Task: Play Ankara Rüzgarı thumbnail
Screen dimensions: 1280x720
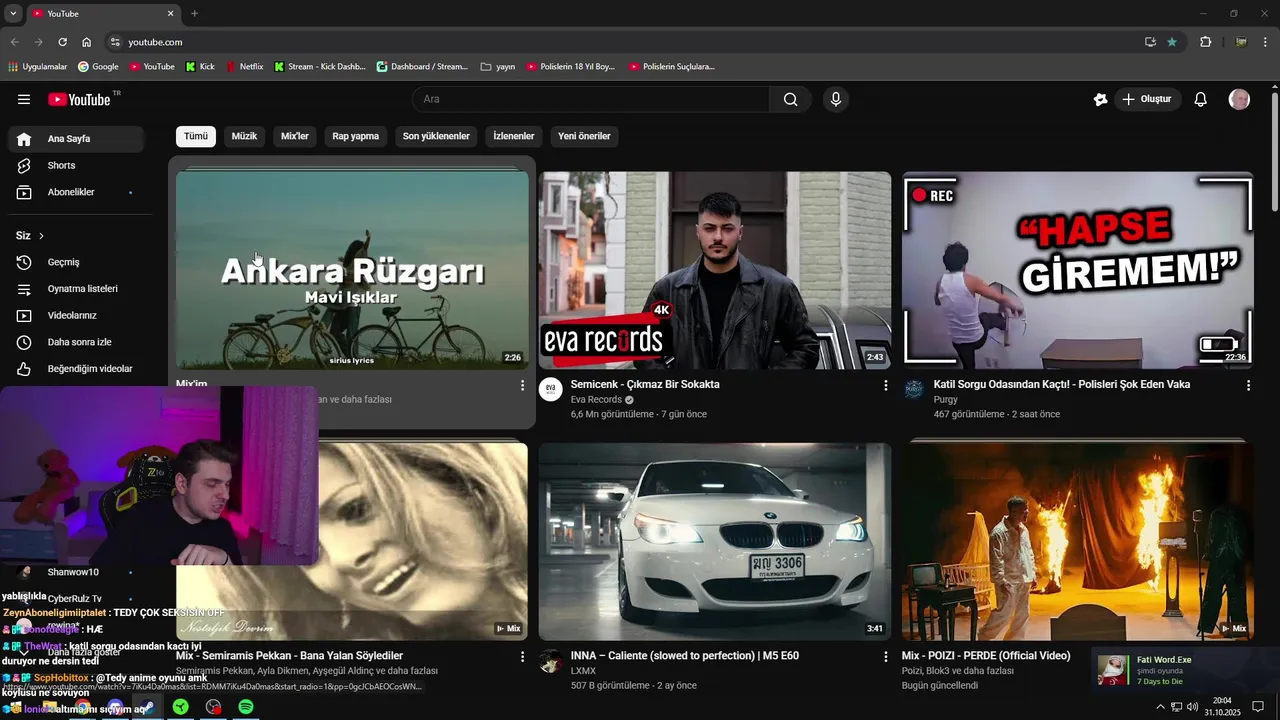Action: point(352,270)
